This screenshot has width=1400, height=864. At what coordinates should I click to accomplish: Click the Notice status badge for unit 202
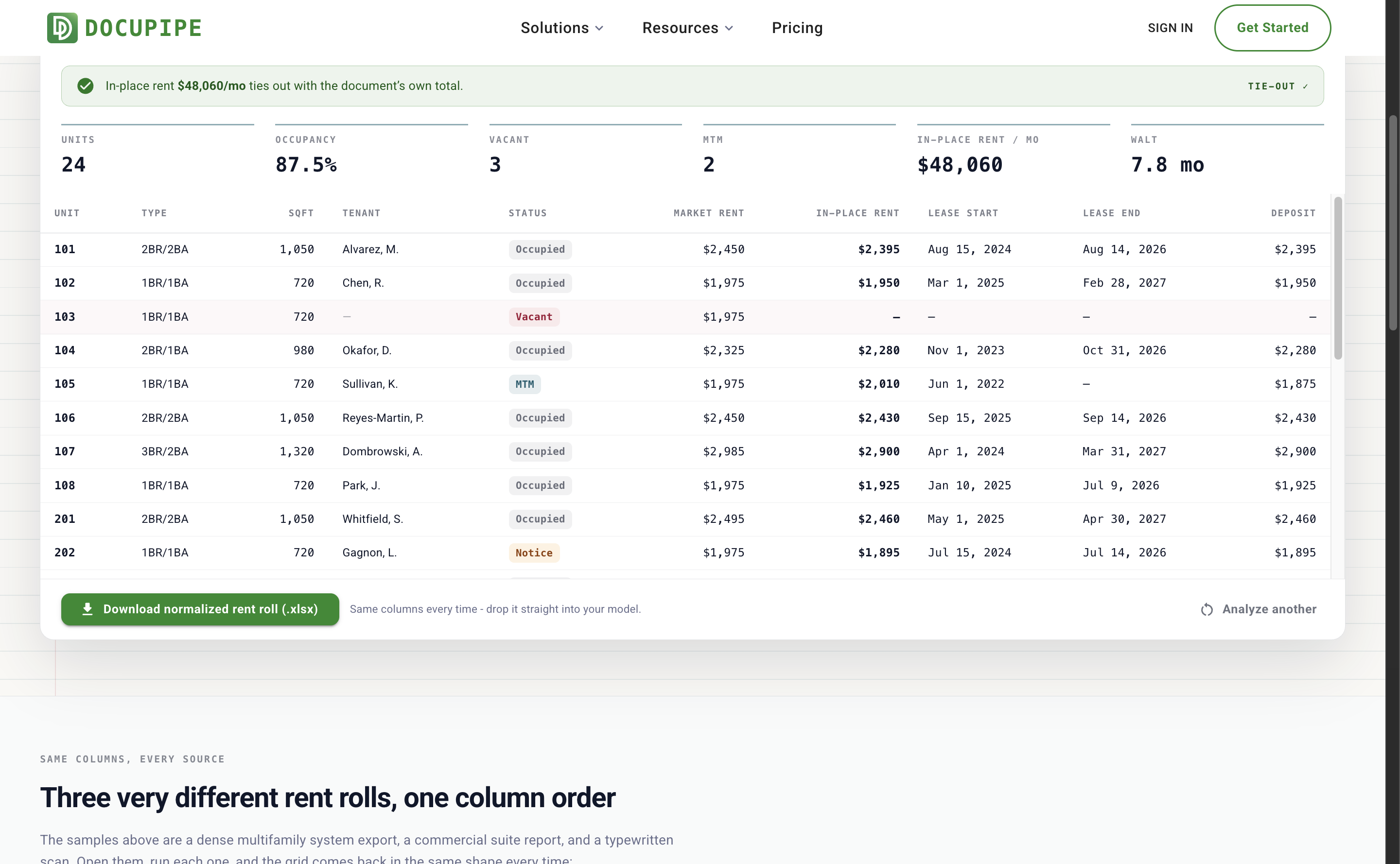534,553
